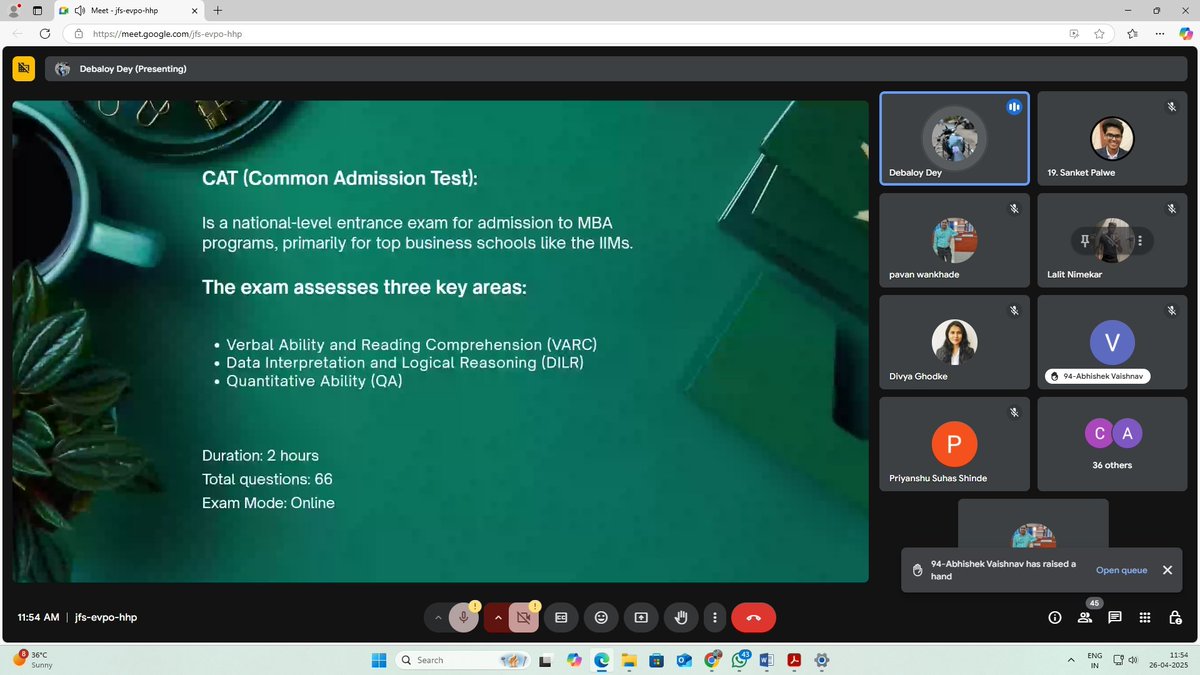The image size is (1200, 675).
Task: Open Adobe Acrobat from taskbar
Action: pos(794,660)
